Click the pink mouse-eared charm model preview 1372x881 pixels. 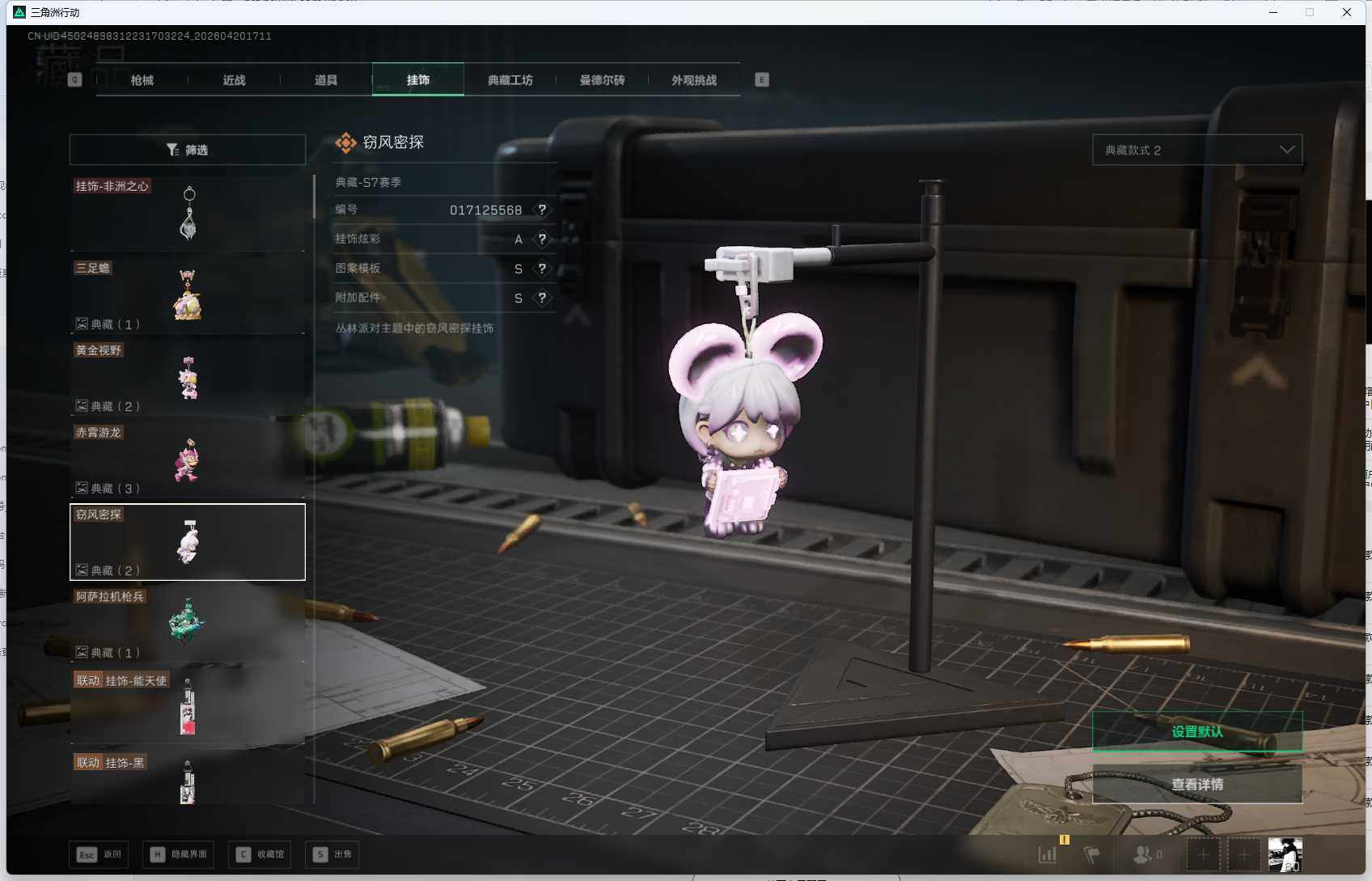click(746, 425)
